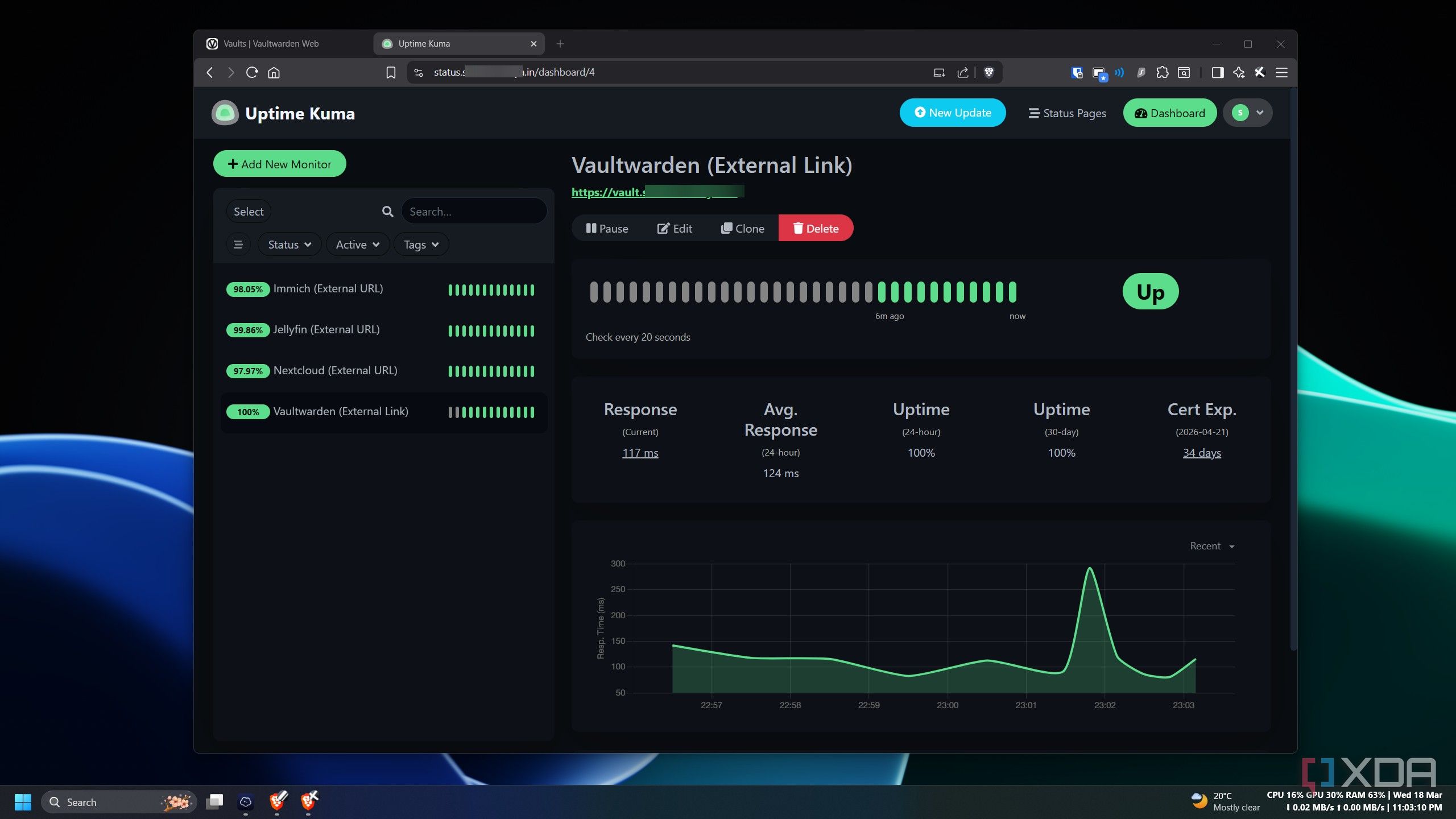Viewport: 1456px width, 819px height.
Task: Expand the Active filter dropdown
Action: pos(357,245)
